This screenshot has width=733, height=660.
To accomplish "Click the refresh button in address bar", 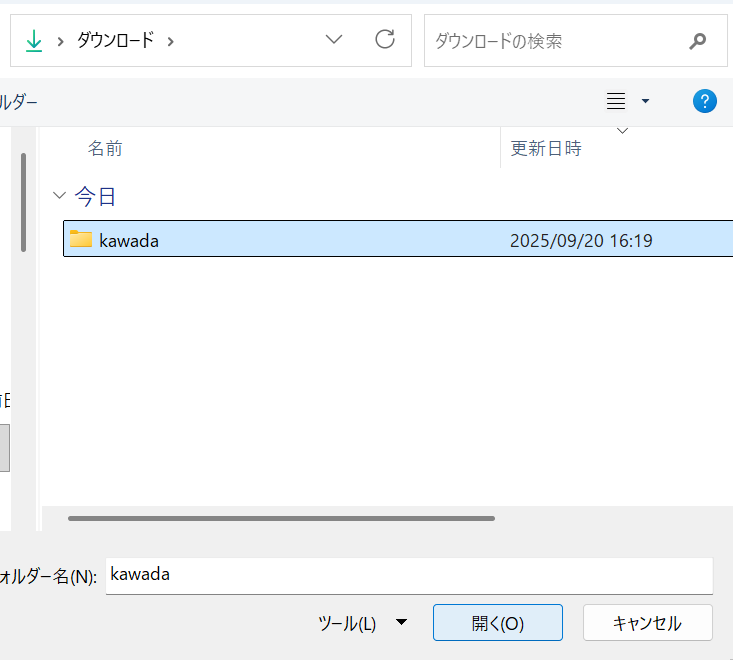I will point(384,40).
